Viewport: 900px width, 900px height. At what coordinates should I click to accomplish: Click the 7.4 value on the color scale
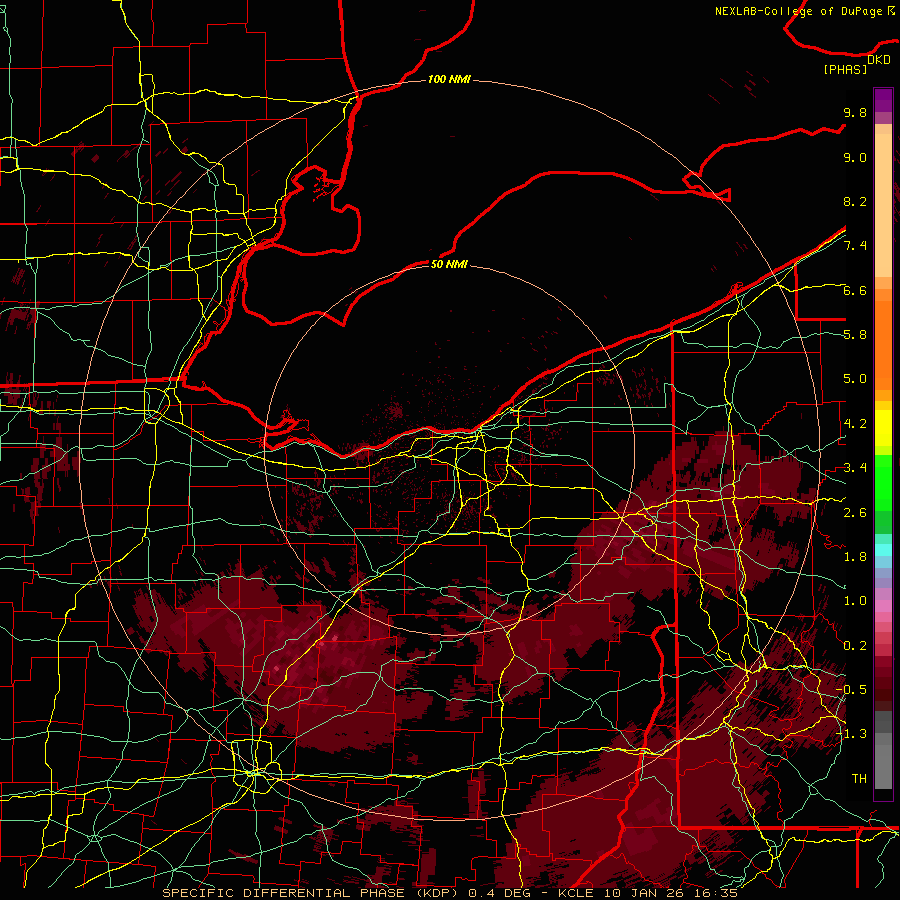(x=855, y=246)
